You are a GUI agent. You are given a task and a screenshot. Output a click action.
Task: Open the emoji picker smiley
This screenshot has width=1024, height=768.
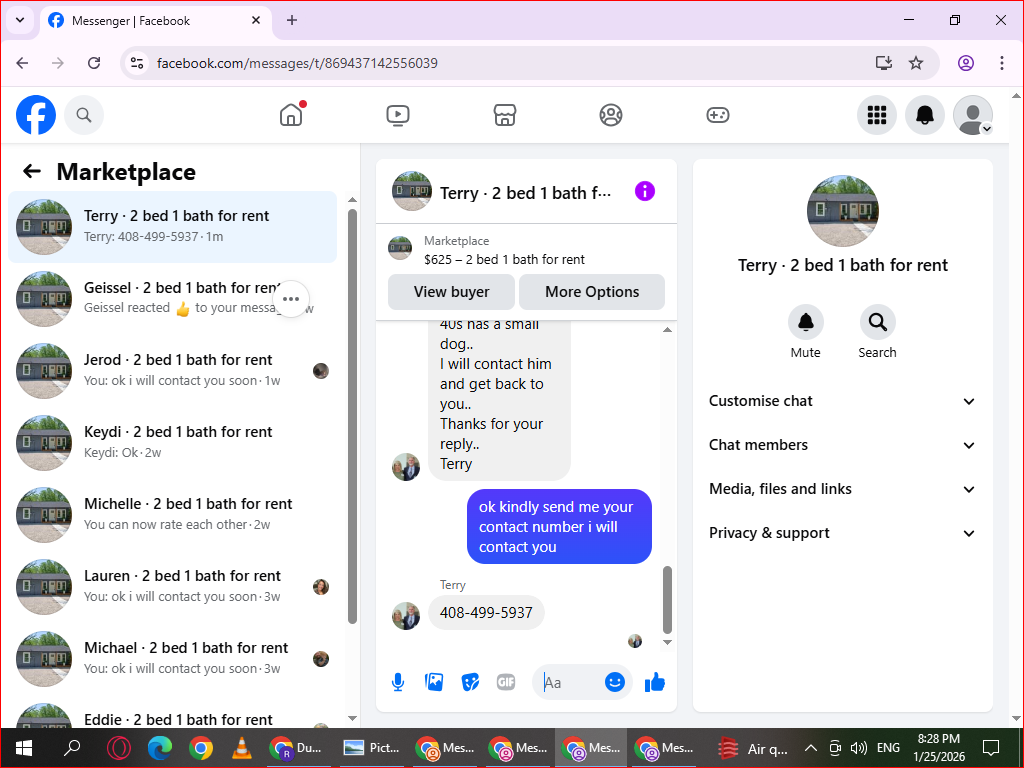click(x=615, y=682)
